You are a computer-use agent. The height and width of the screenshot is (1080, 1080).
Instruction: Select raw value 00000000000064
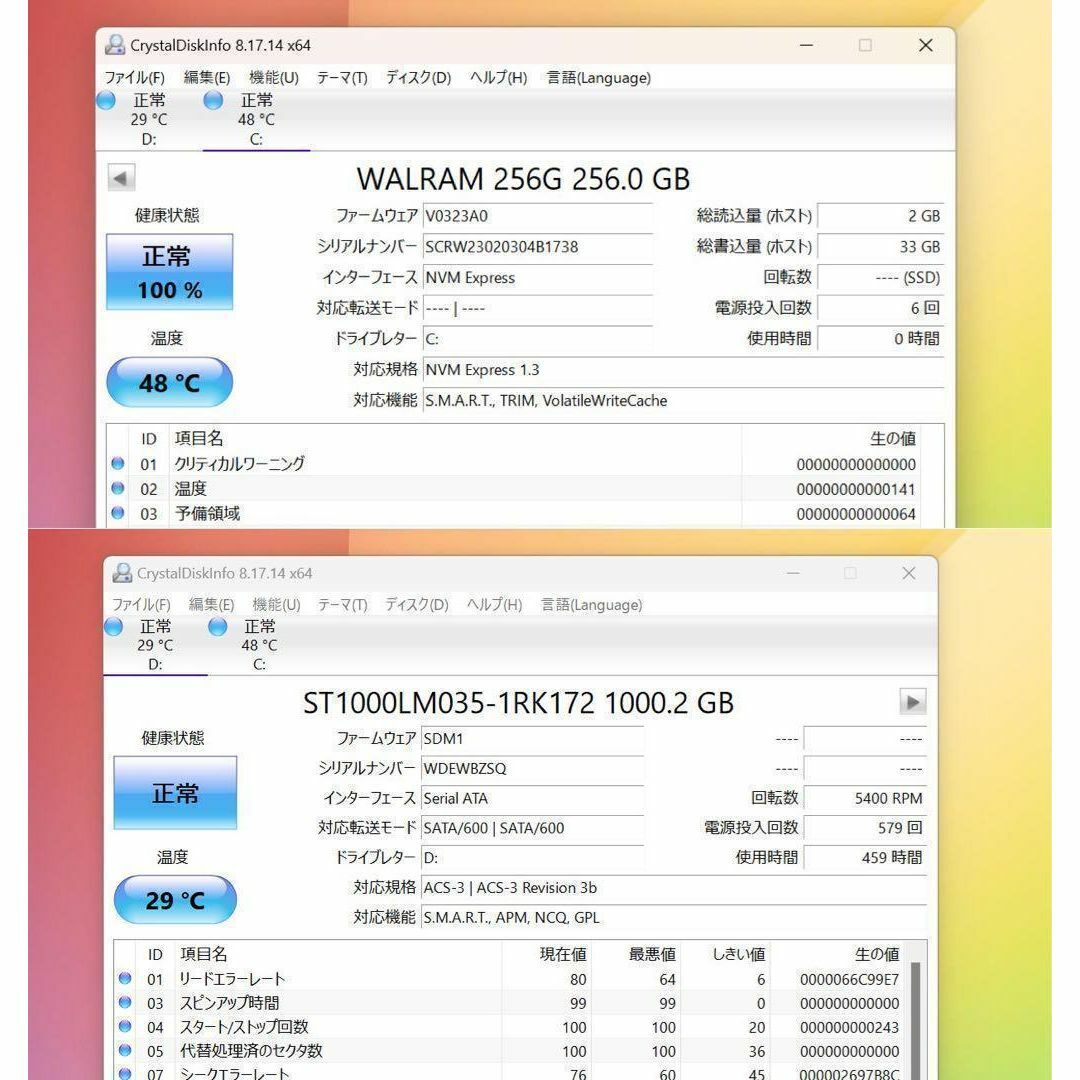(856, 514)
